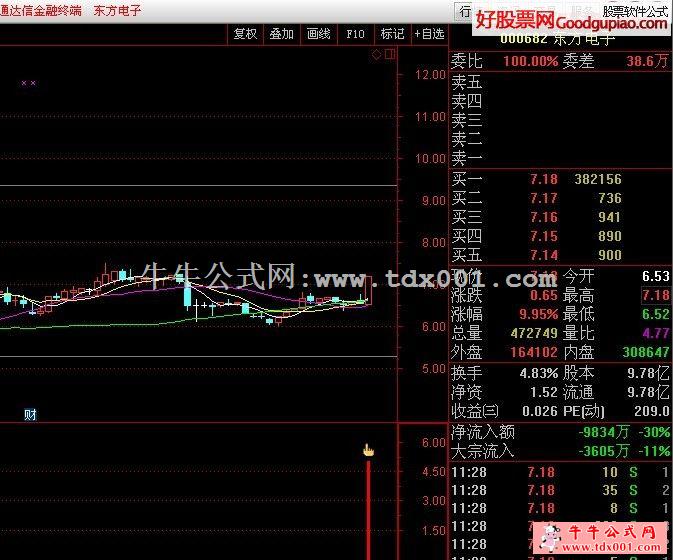Viewport: 673px width, 560px height.
Task: Click the diamond icon above the chart
Action: pos(376,54)
